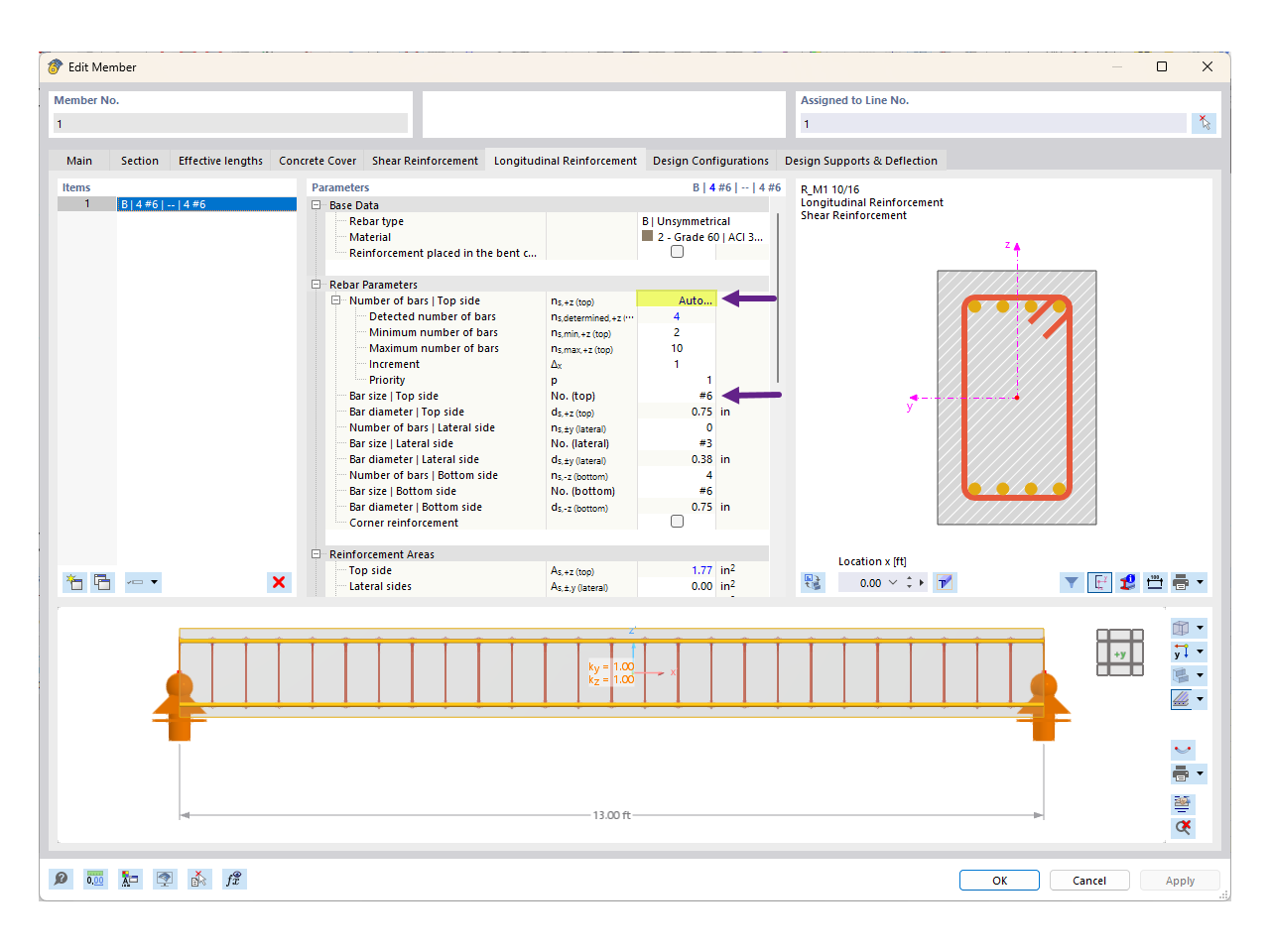
Task: Open the Design Configurations tab
Action: [x=710, y=160]
